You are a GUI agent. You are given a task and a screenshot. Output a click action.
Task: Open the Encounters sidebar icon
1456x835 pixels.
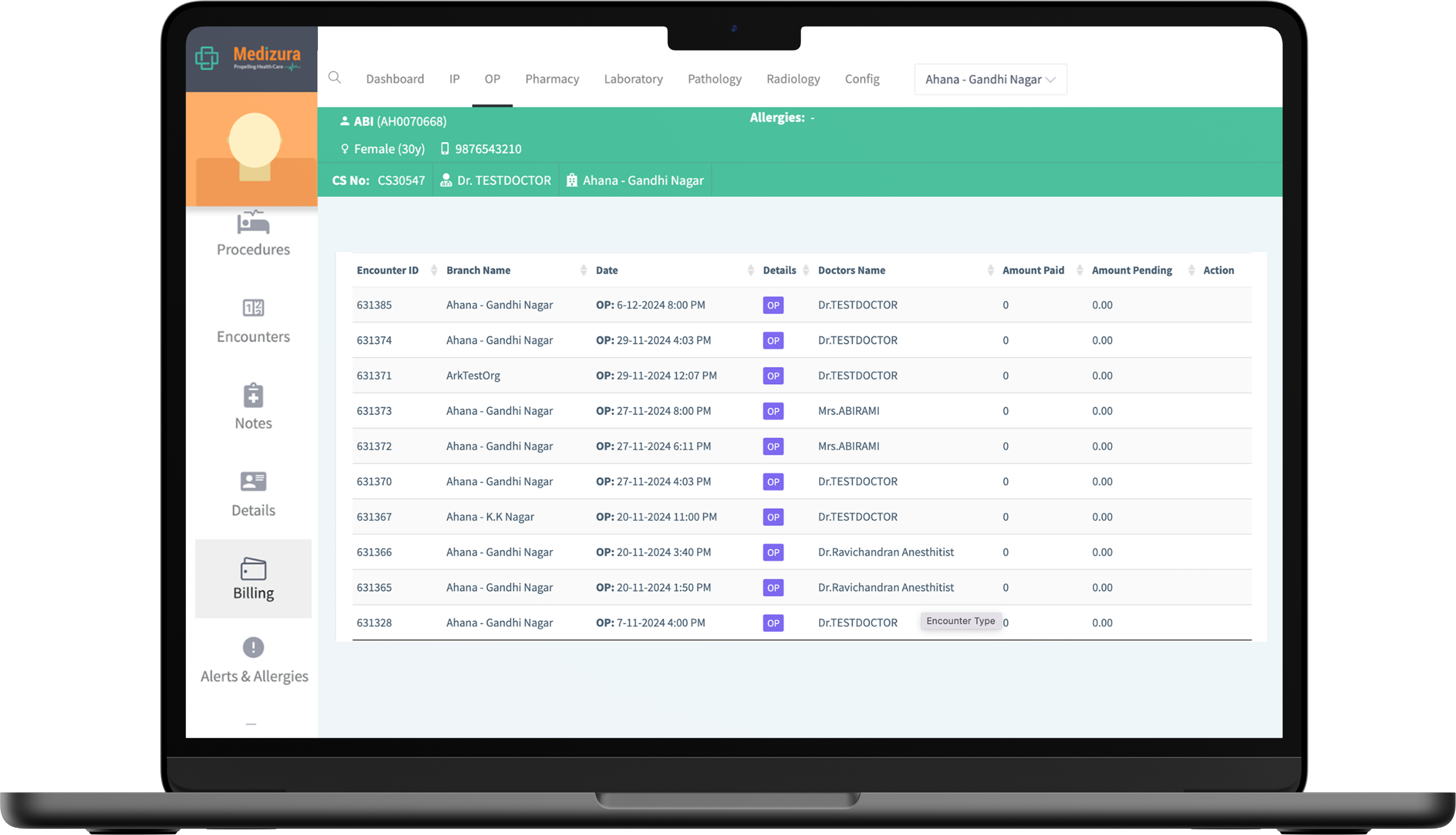252,308
